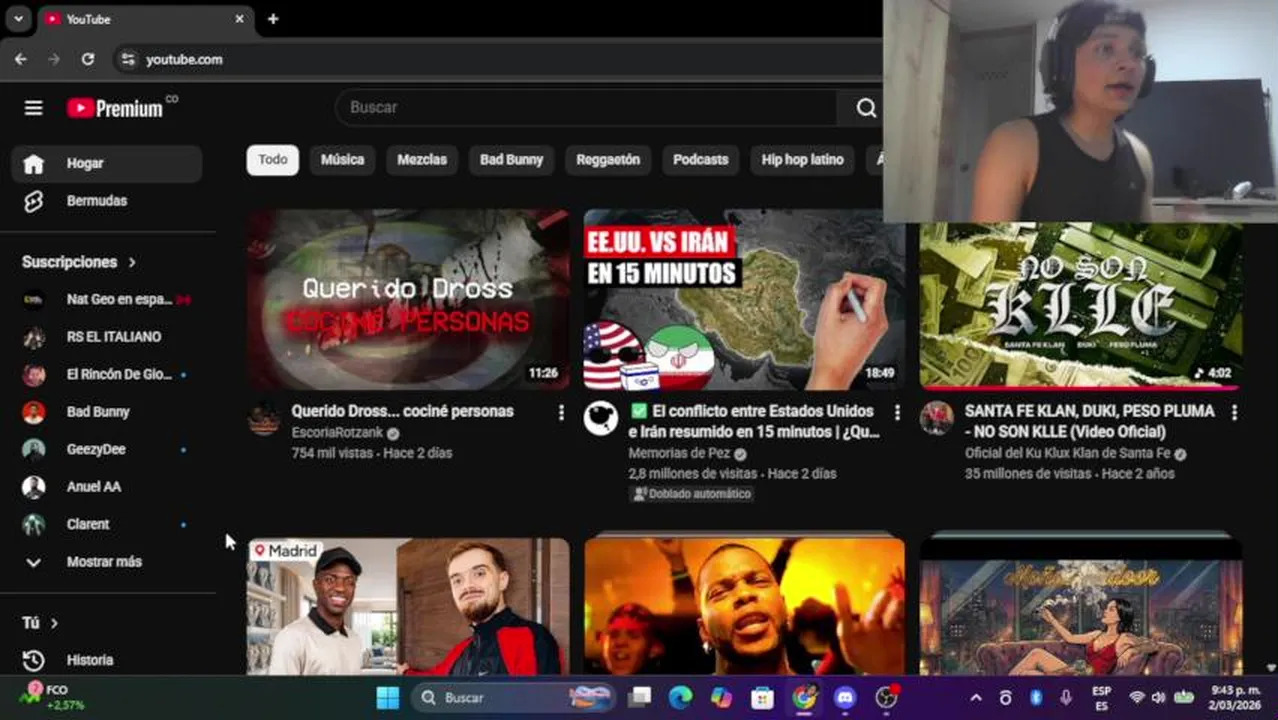Launch Microsoft Edge from taskbar

pyautogui.click(x=681, y=698)
